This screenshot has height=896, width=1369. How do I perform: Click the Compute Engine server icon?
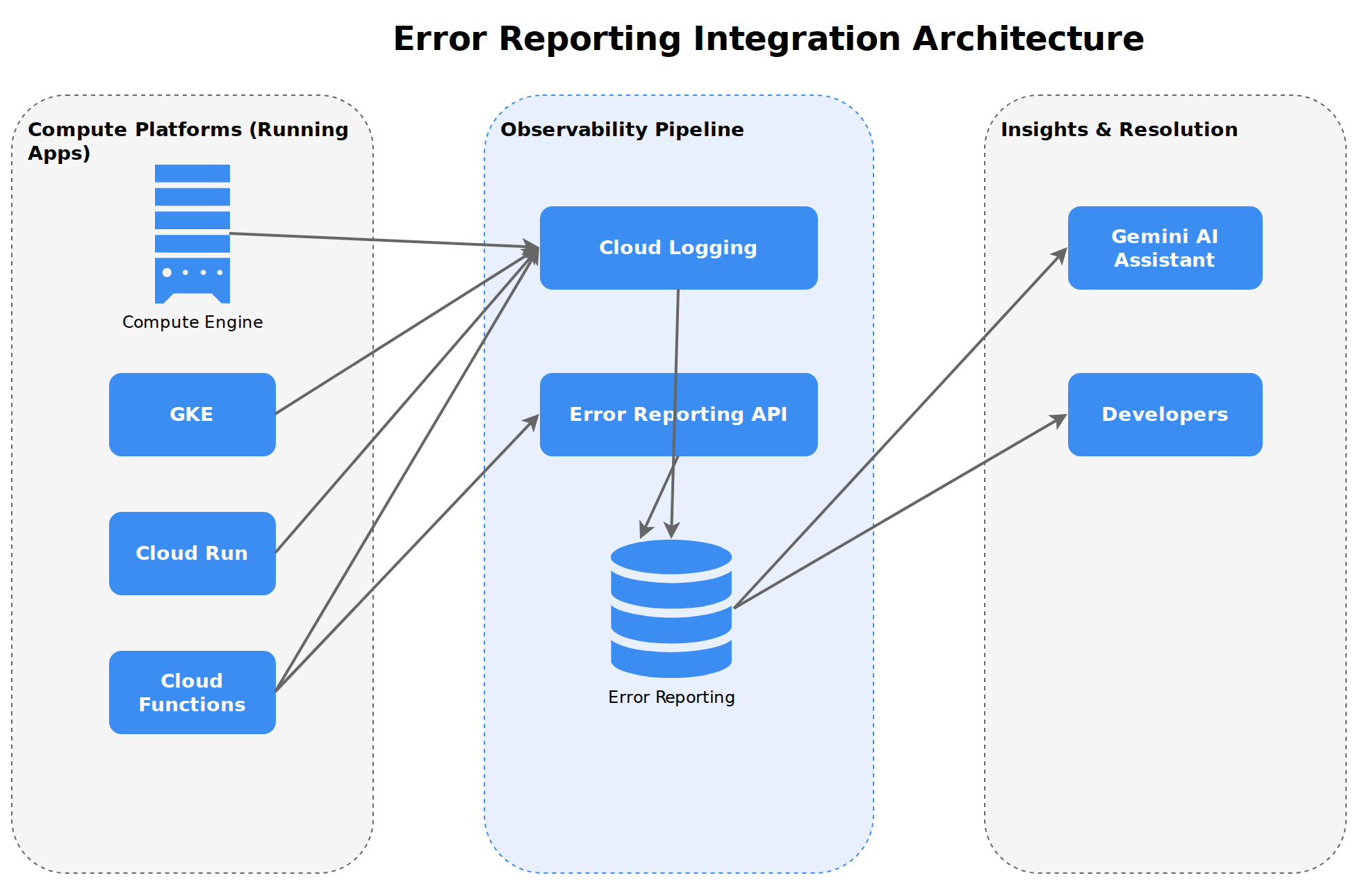(x=192, y=234)
